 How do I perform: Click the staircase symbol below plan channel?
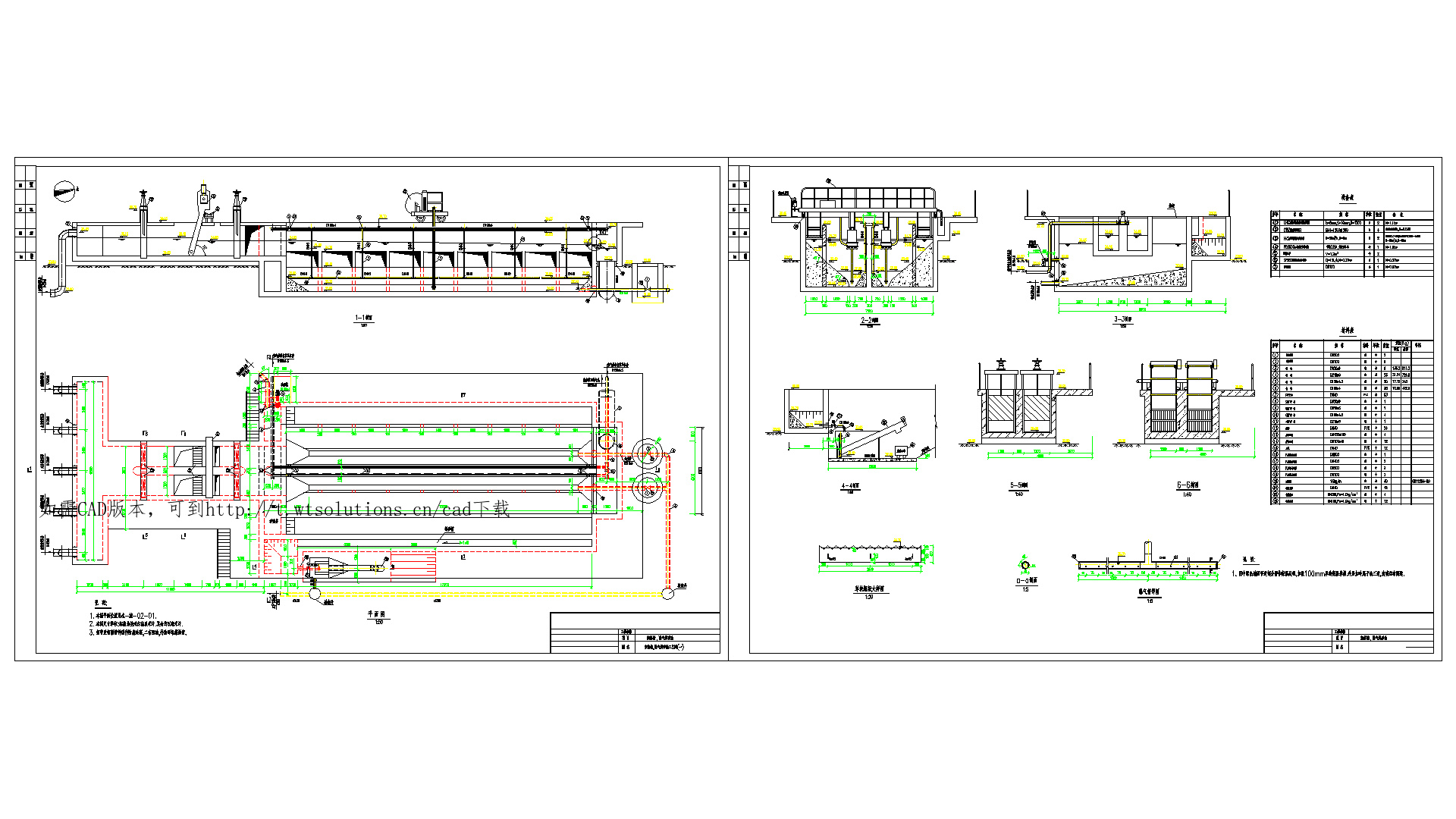(x=224, y=553)
